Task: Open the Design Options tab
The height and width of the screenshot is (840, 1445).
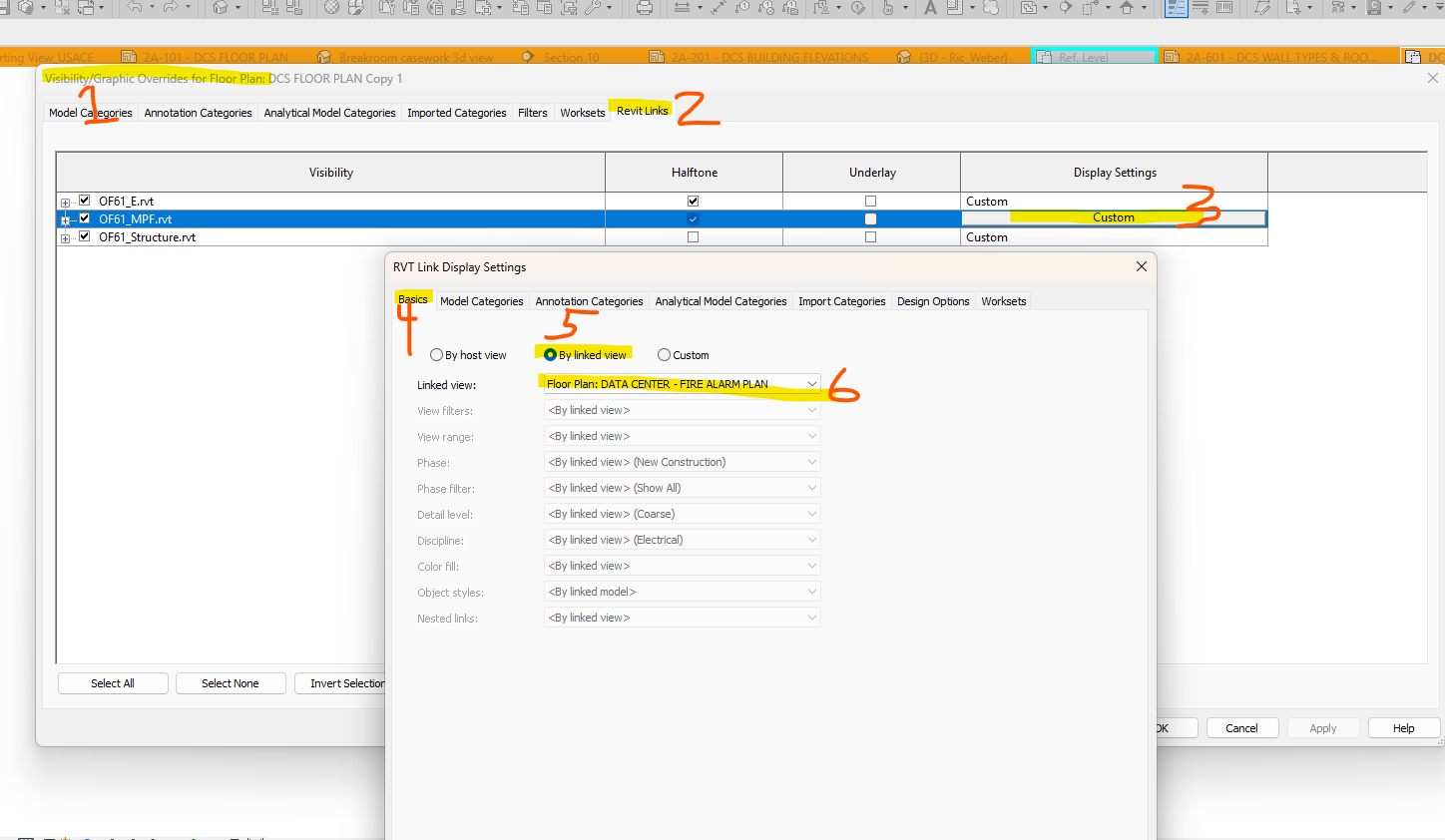Action: click(933, 301)
